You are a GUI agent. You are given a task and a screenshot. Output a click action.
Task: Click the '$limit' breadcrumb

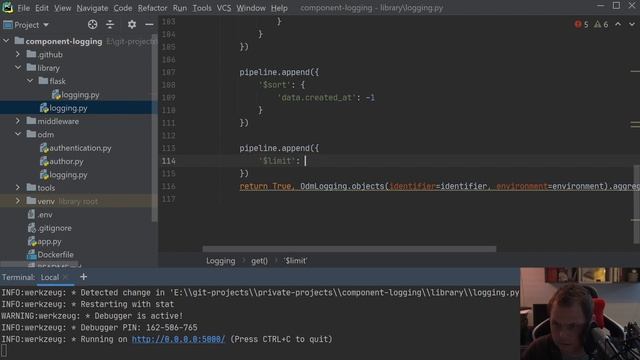(296, 261)
